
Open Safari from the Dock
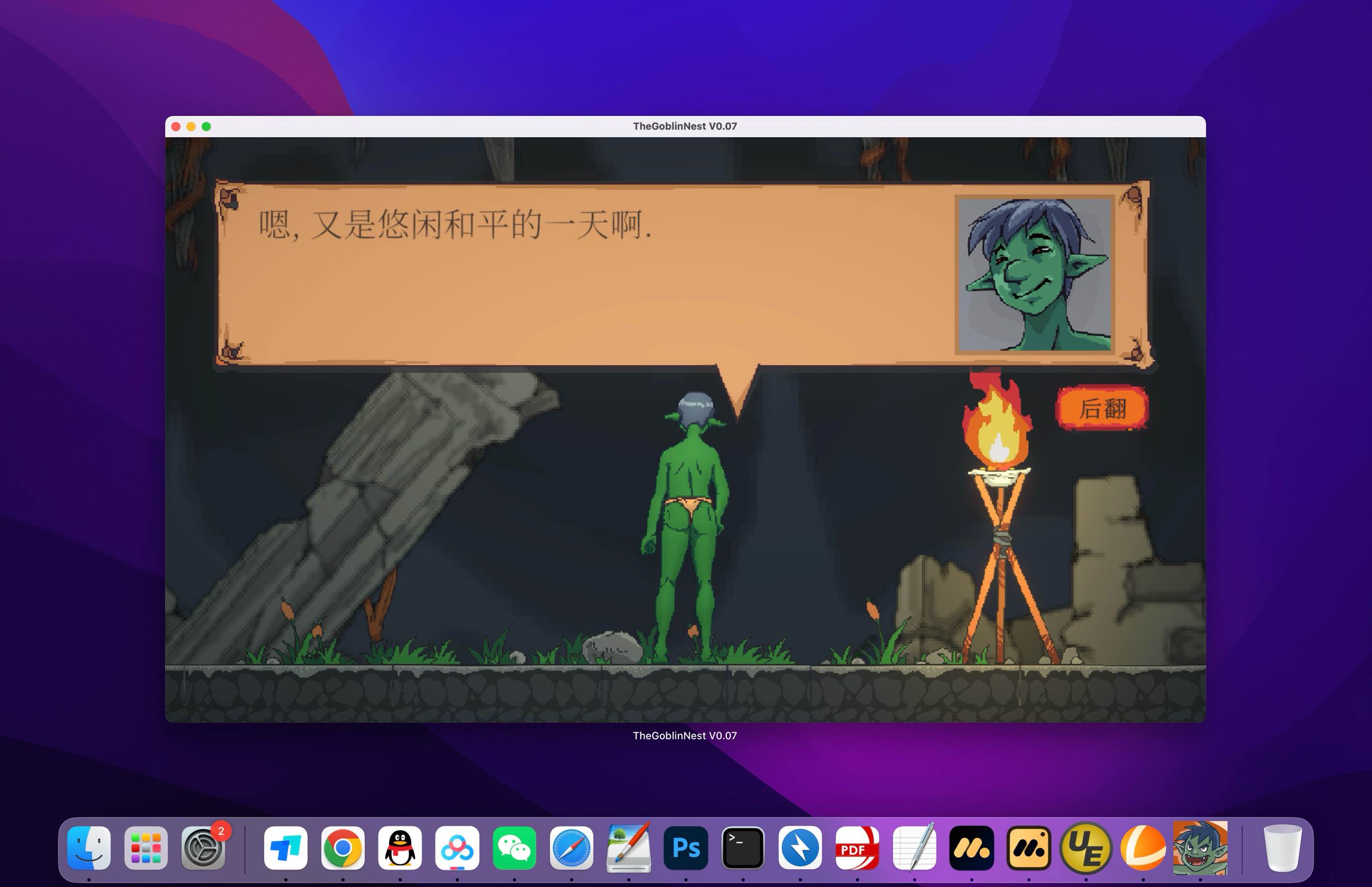[571, 848]
